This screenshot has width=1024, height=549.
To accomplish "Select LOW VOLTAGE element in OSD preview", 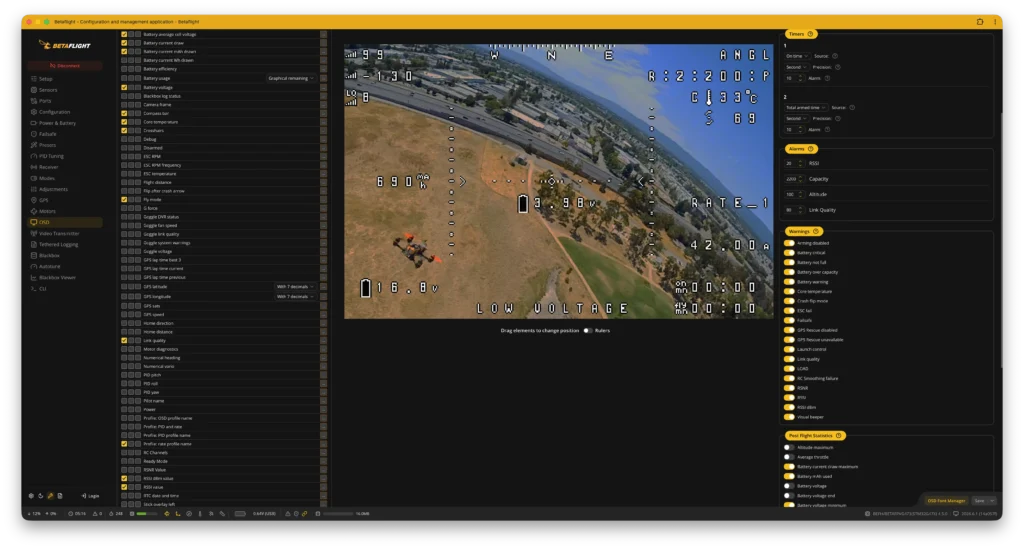I will click(x=552, y=308).
